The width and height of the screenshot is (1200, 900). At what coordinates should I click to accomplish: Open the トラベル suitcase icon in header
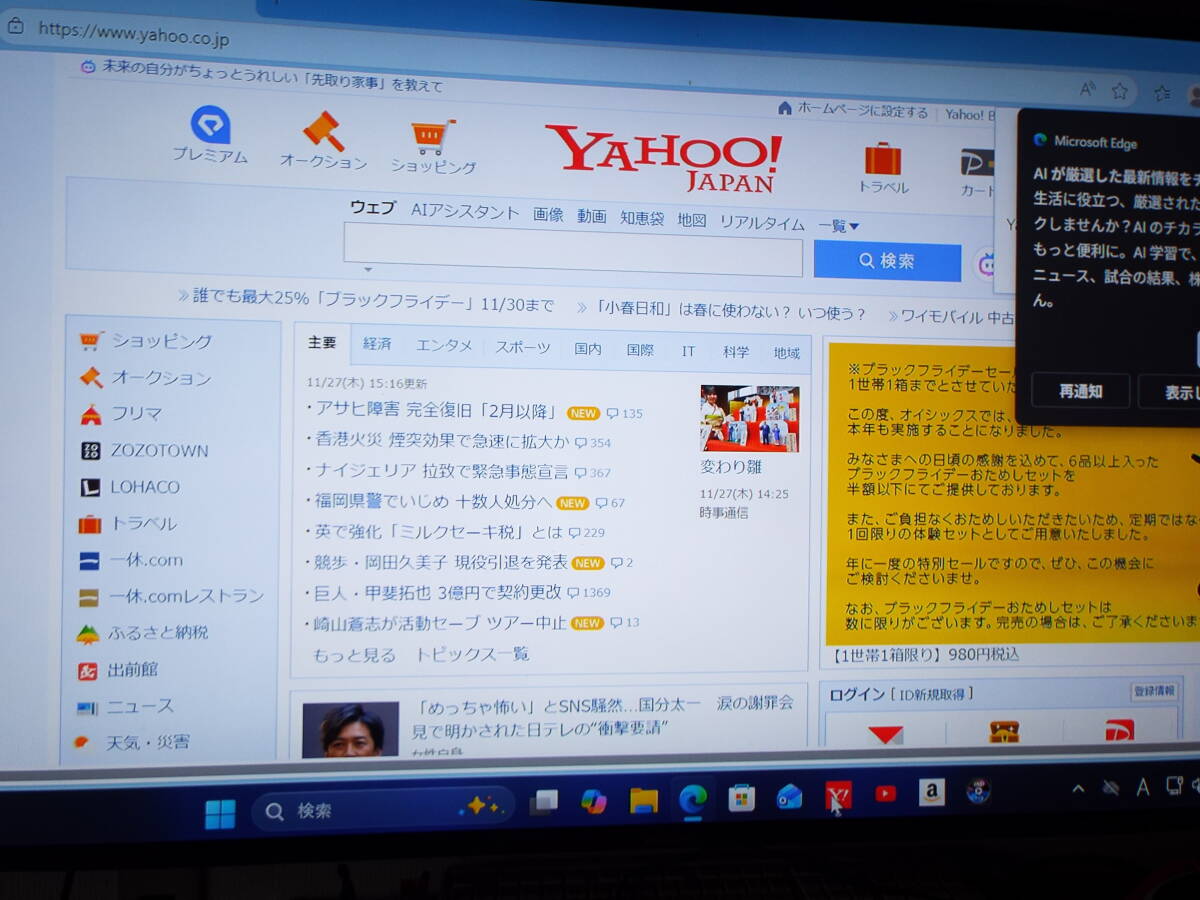[x=883, y=158]
